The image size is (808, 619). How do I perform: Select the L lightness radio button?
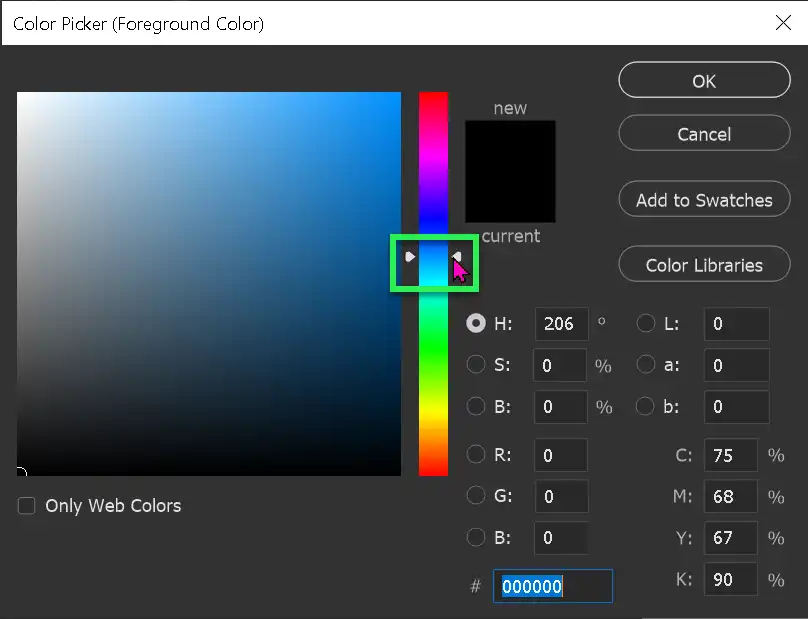tap(646, 323)
